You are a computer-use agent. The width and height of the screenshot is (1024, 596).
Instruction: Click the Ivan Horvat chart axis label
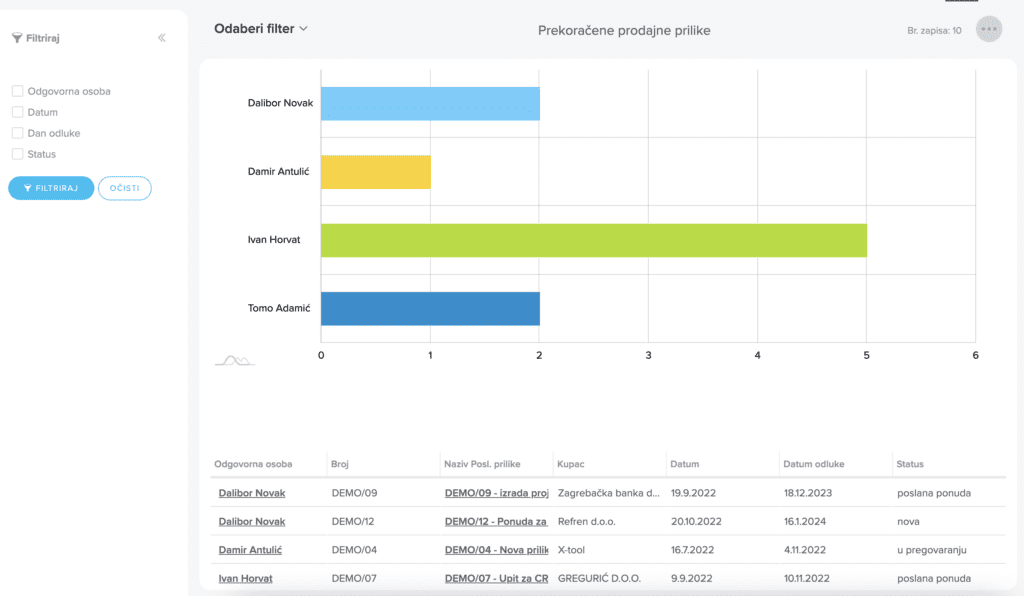point(274,240)
